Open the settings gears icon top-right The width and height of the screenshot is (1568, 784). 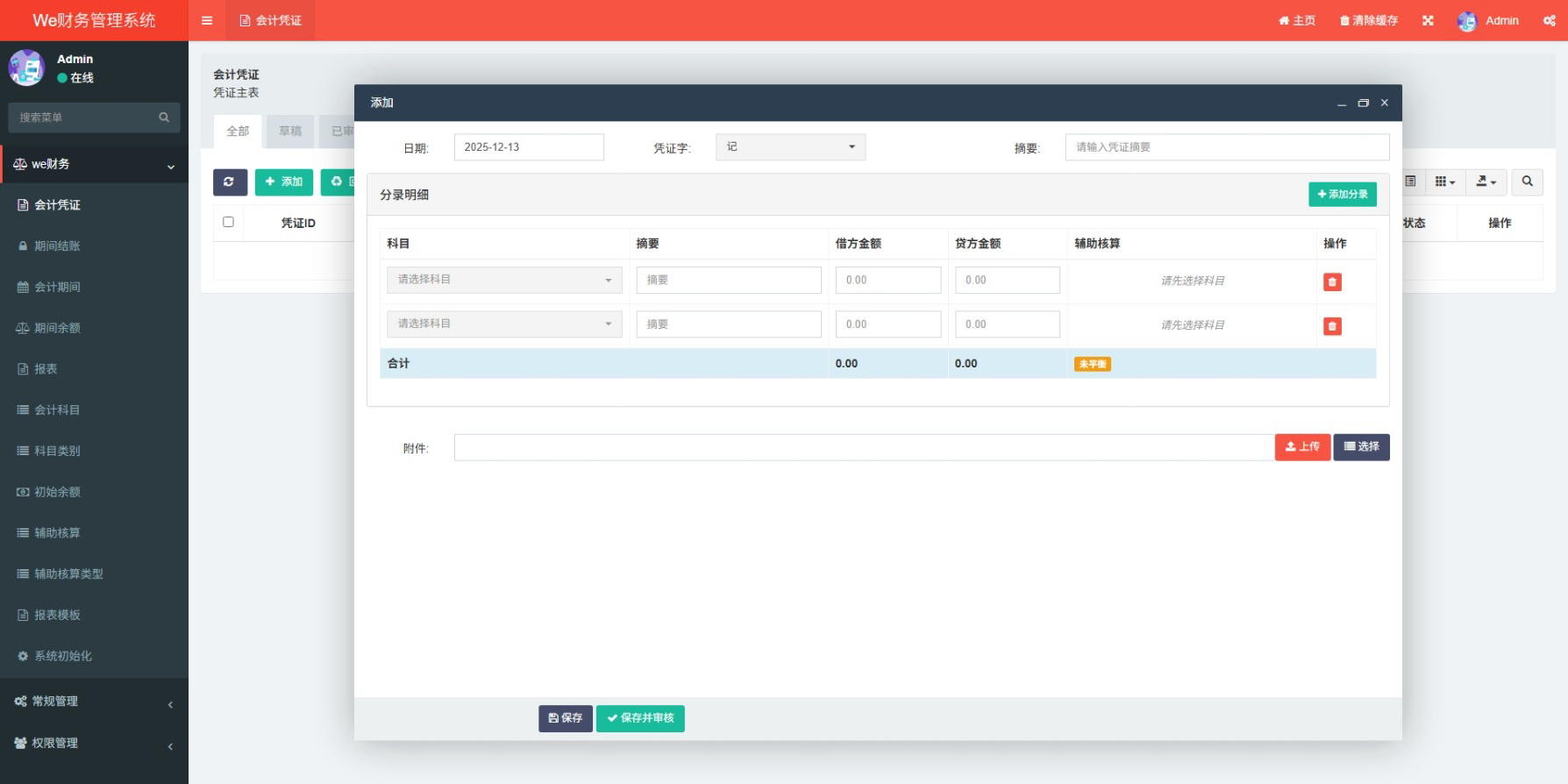1549,20
